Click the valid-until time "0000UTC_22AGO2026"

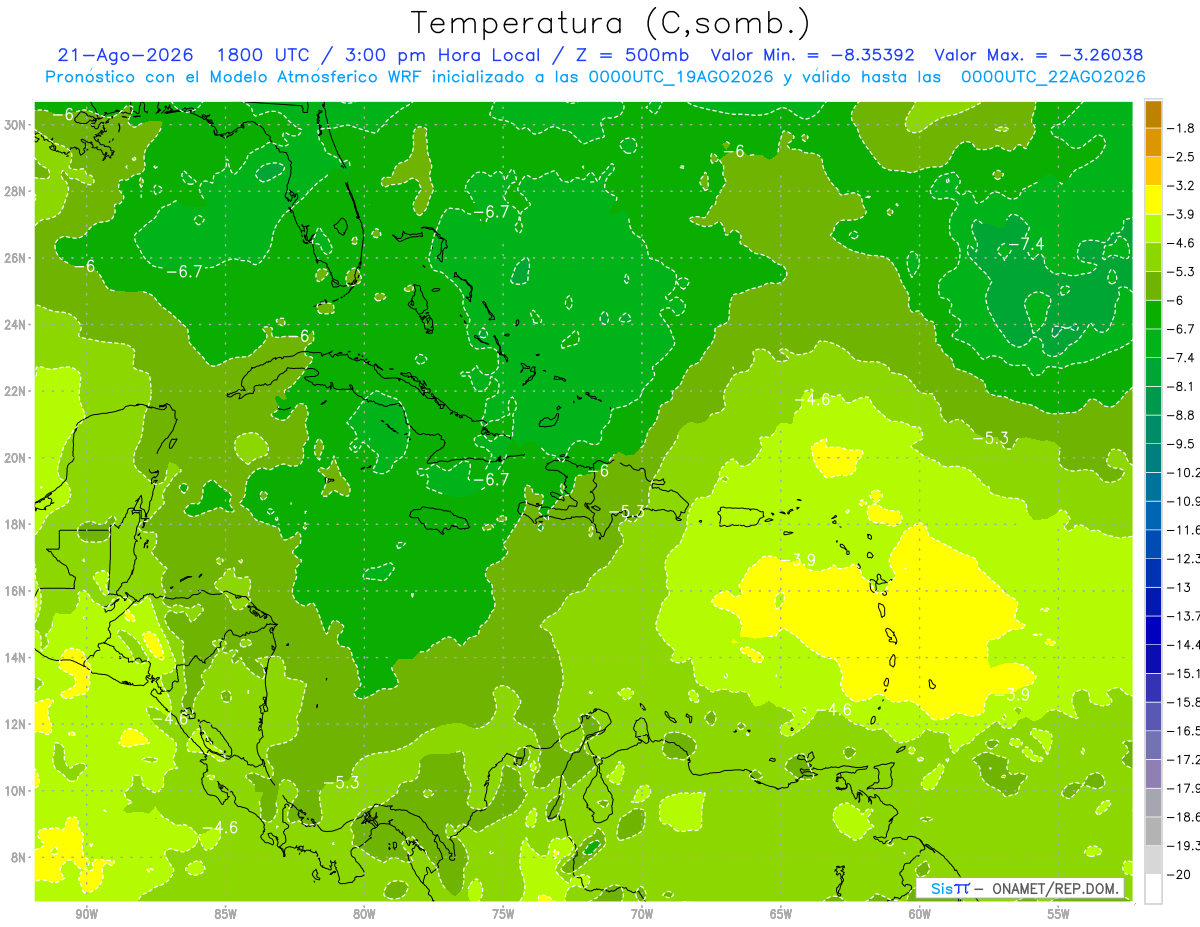pos(1053,77)
